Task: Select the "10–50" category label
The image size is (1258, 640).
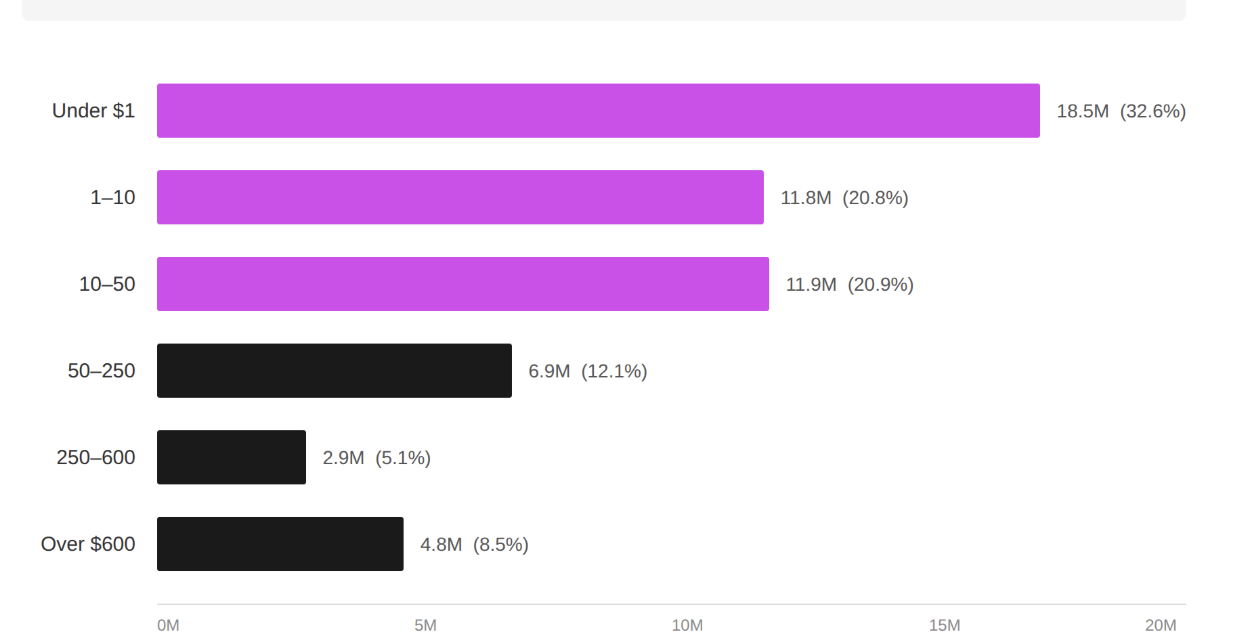Action: (x=107, y=285)
